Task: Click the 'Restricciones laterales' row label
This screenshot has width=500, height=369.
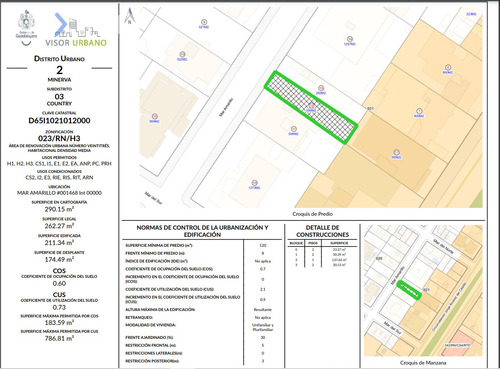Action: 154,353
